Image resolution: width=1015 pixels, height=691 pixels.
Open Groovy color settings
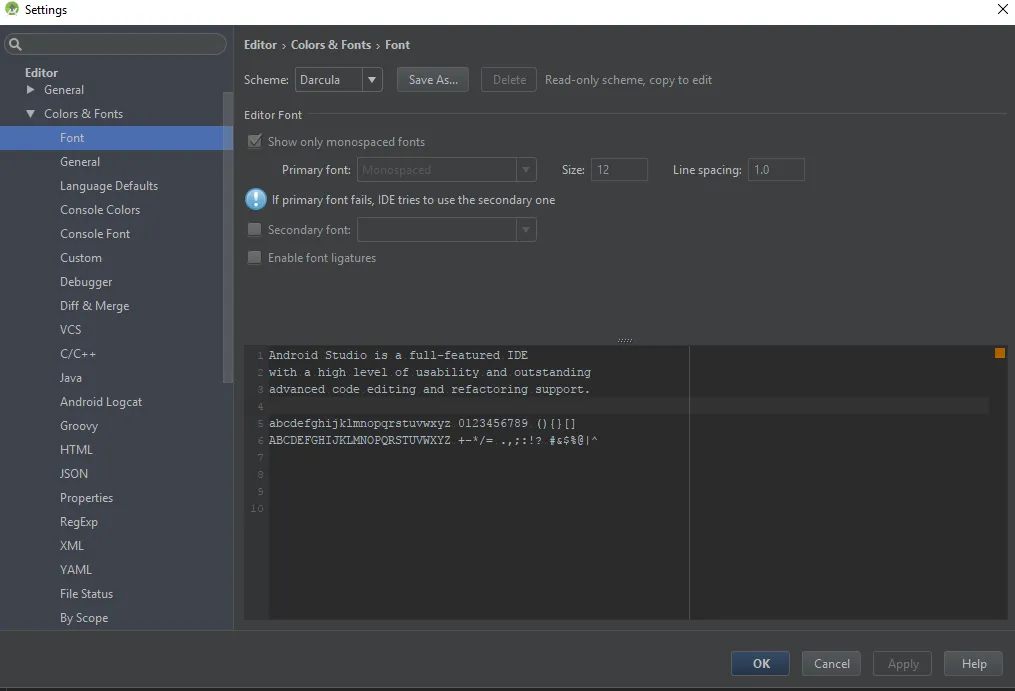79,425
